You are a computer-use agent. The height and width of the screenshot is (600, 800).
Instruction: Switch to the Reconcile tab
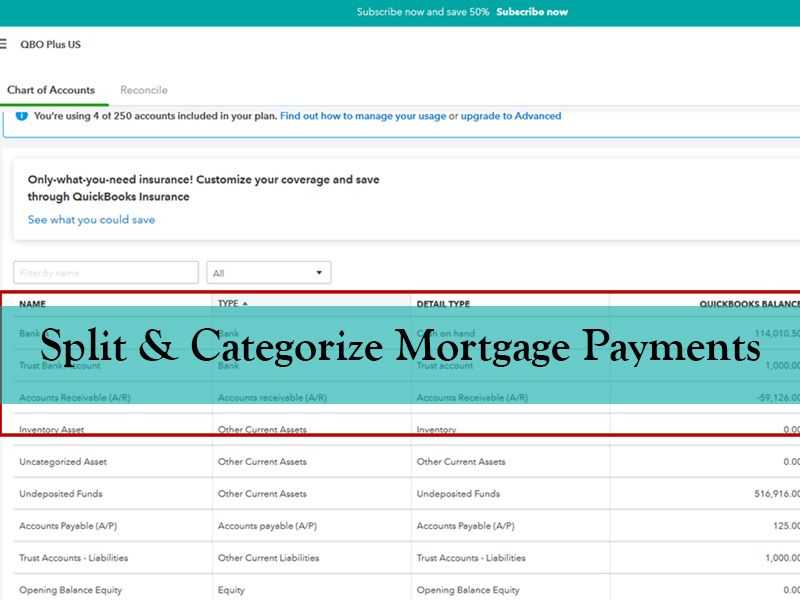click(x=144, y=90)
